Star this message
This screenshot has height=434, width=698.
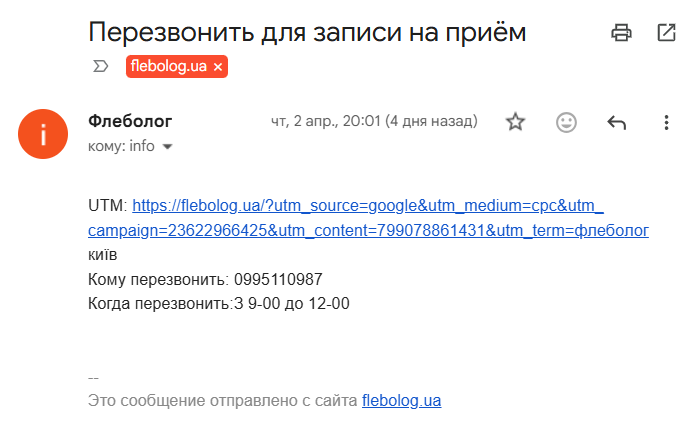pos(515,122)
